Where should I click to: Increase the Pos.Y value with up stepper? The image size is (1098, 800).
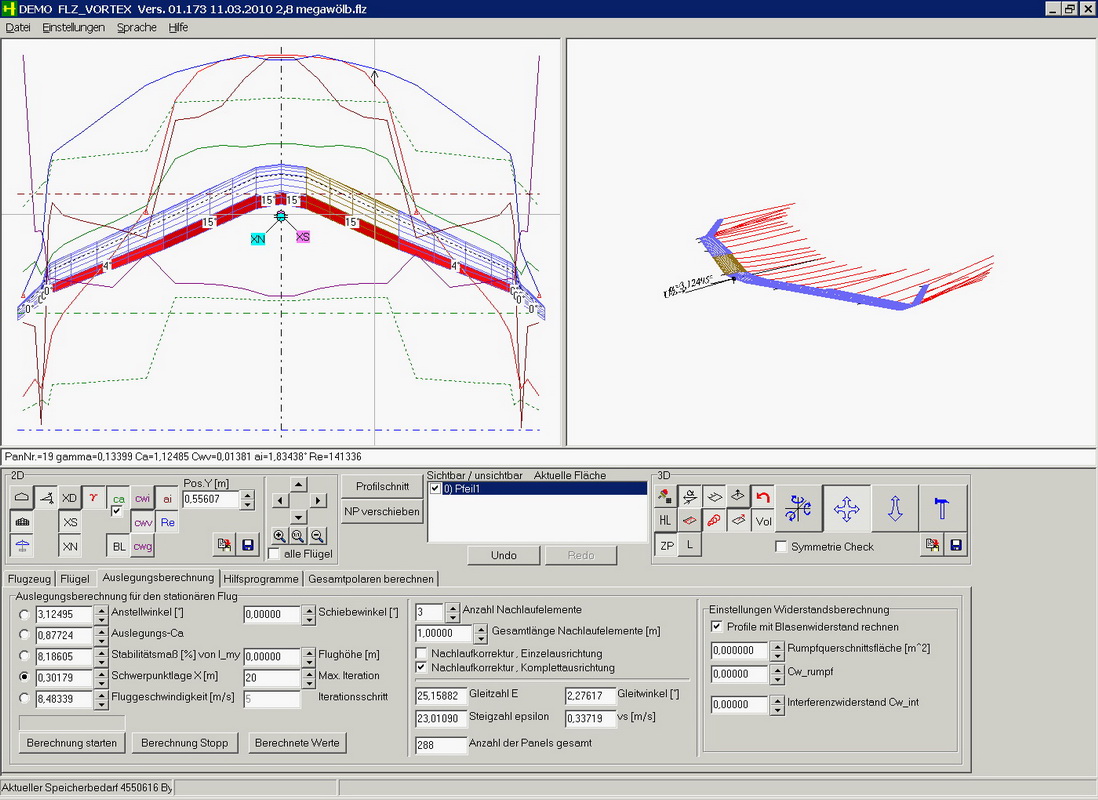click(x=247, y=494)
